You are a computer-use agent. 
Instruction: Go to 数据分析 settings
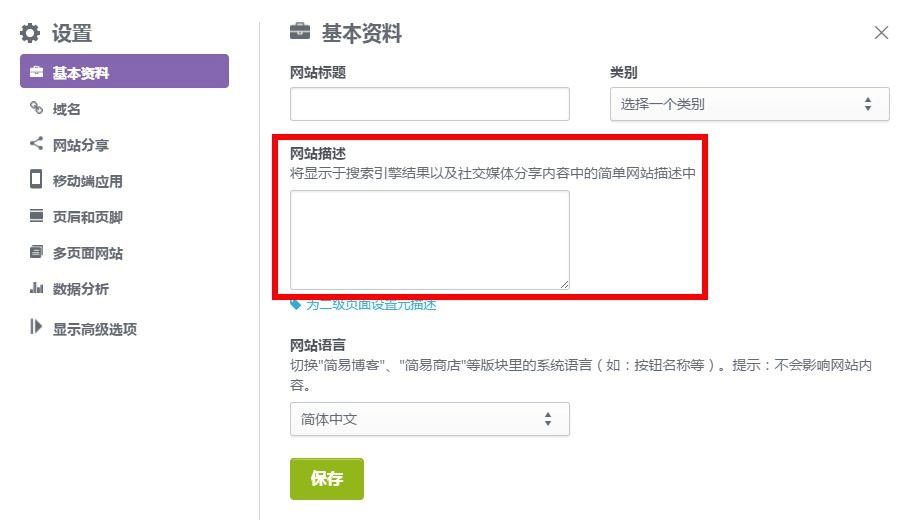(x=81, y=289)
